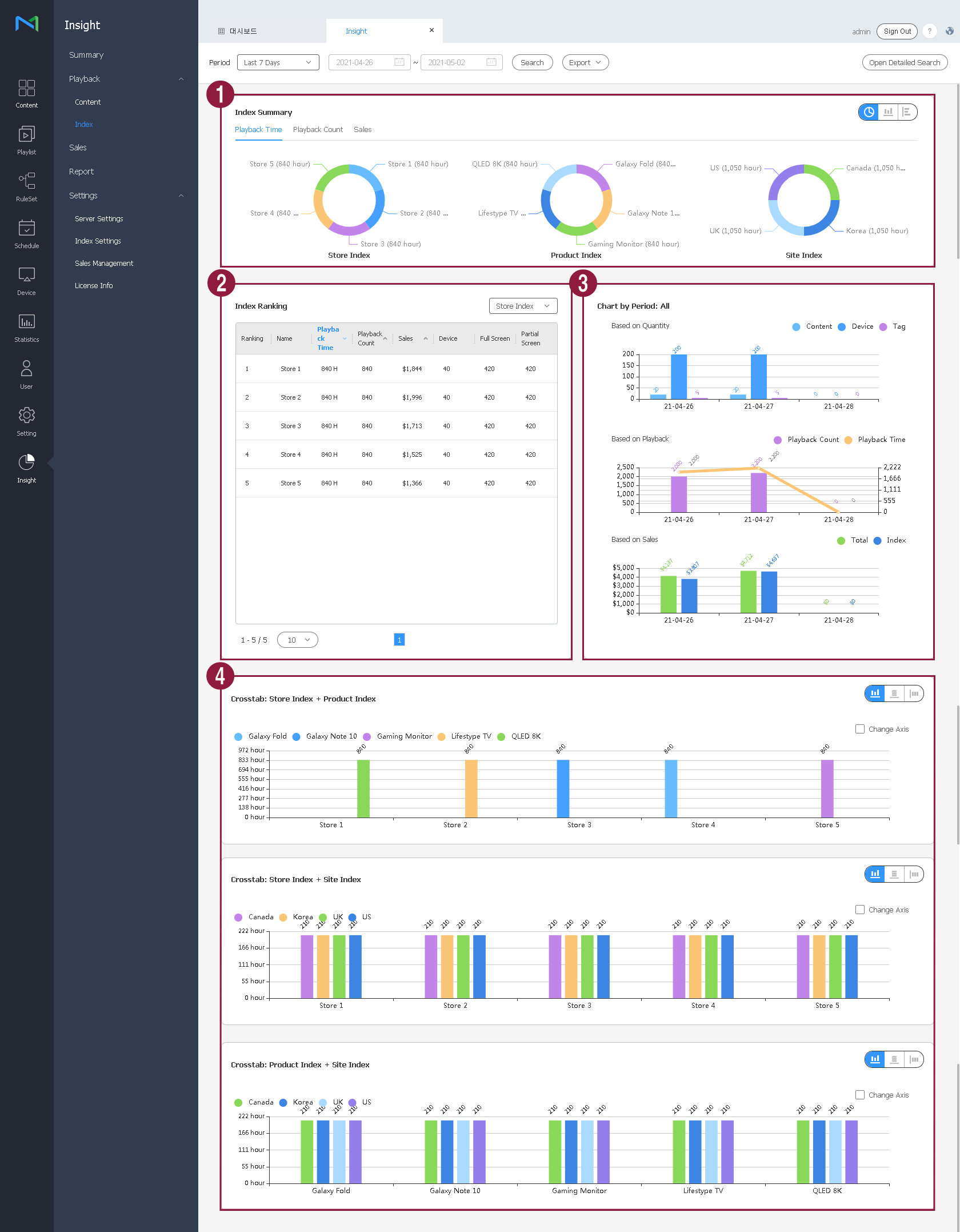Enable Change Axis for Store + Product crosstab
Viewport: 960px width, 1232px height.
tap(860, 729)
